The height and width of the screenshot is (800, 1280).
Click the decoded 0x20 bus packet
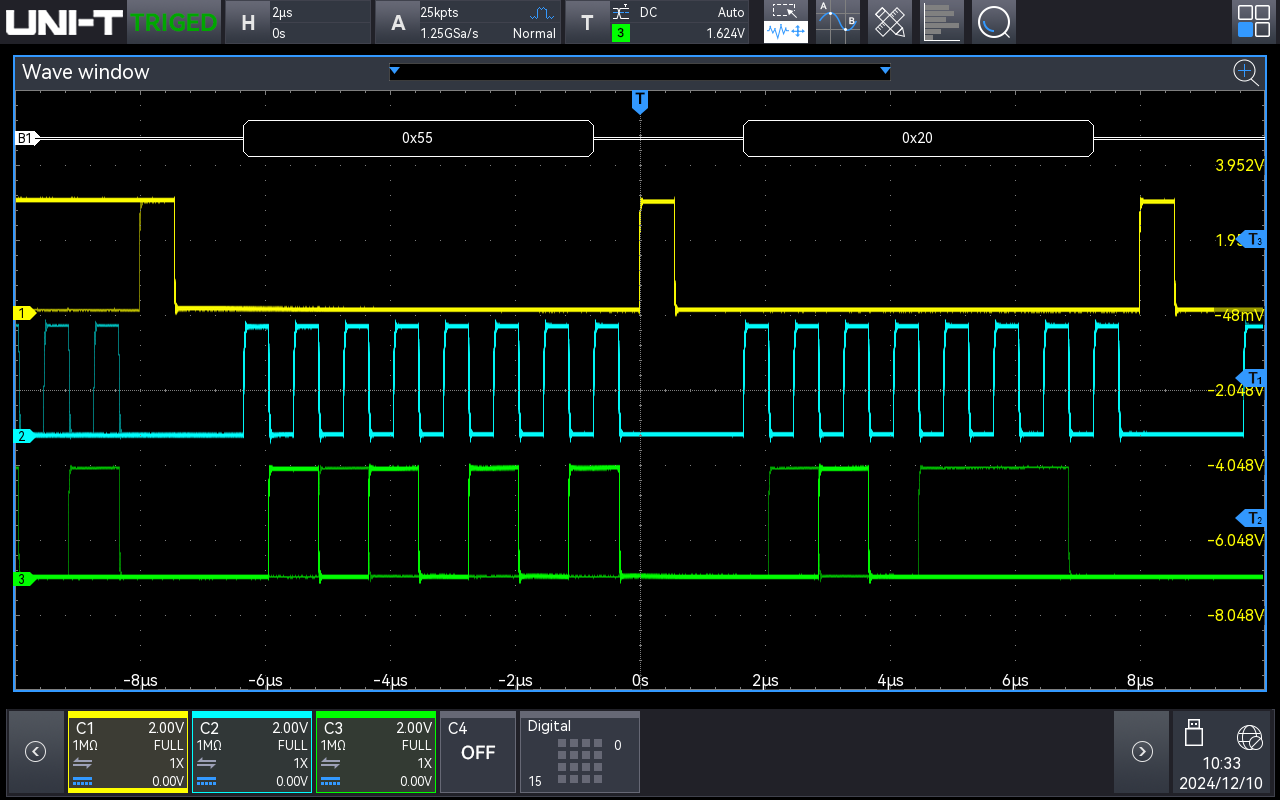(918, 138)
